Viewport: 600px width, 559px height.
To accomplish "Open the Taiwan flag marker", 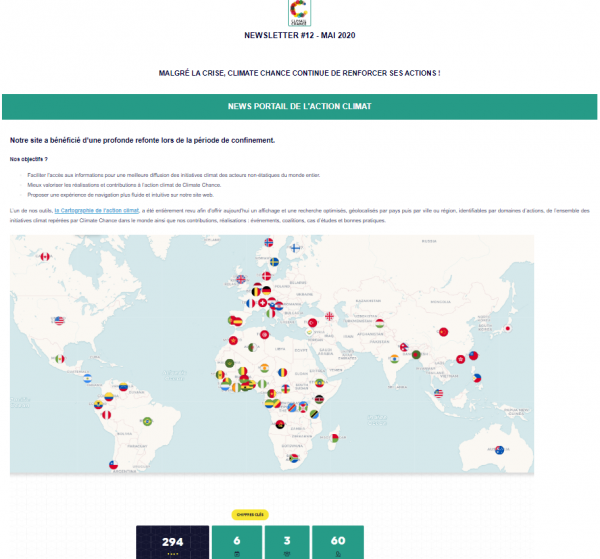I will point(473,355).
